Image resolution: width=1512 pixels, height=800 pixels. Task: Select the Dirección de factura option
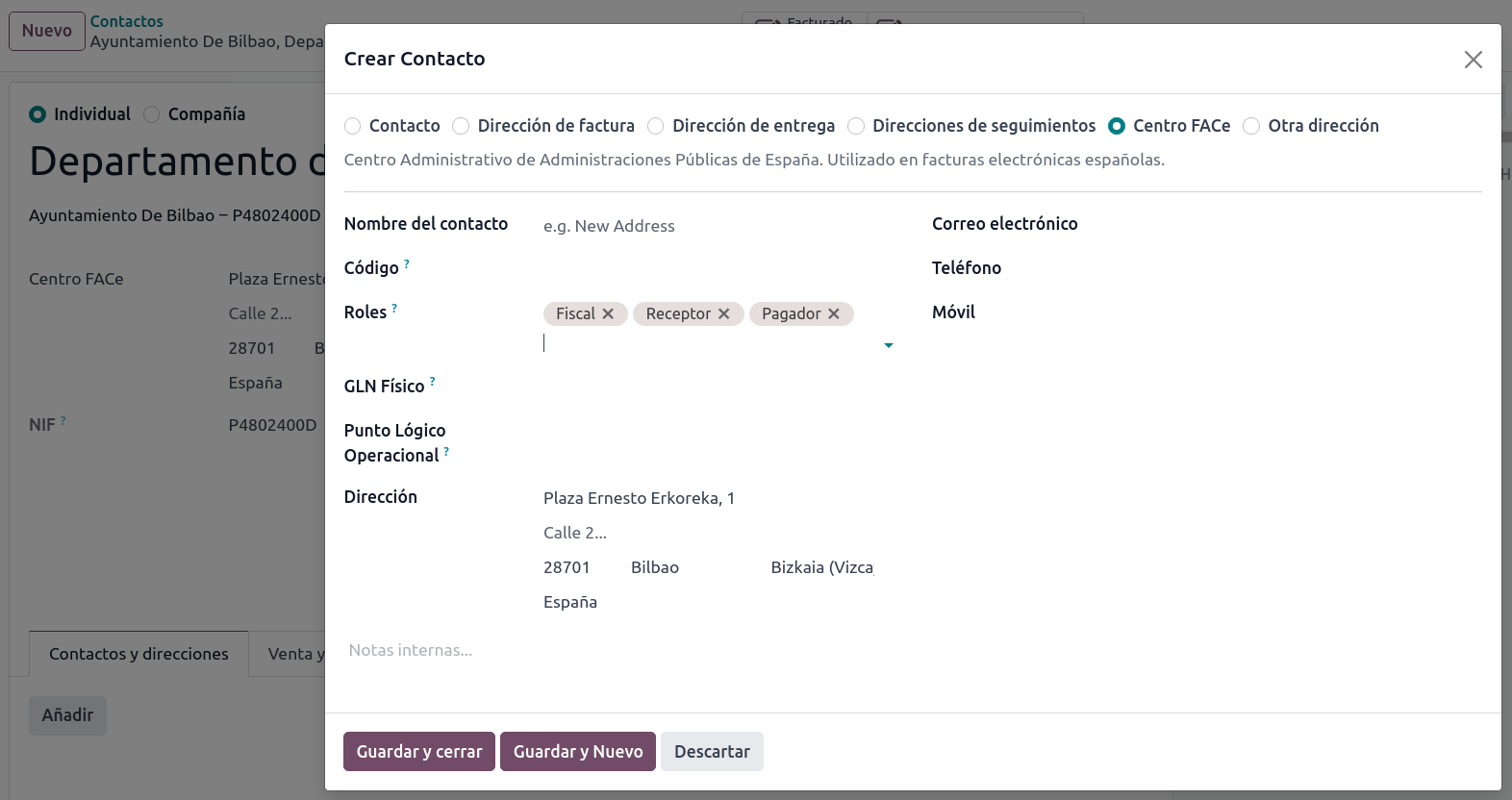pos(461,126)
